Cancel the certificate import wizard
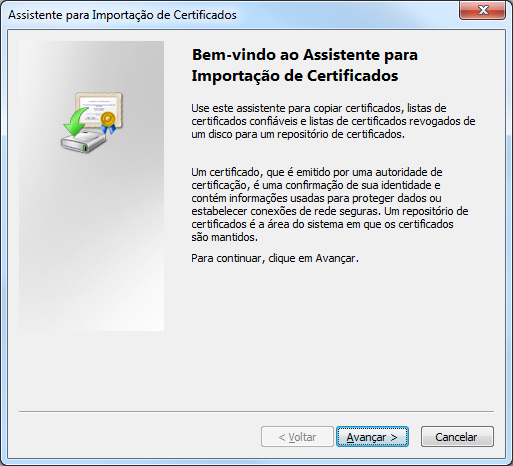The height and width of the screenshot is (466, 513). pos(457,437)
